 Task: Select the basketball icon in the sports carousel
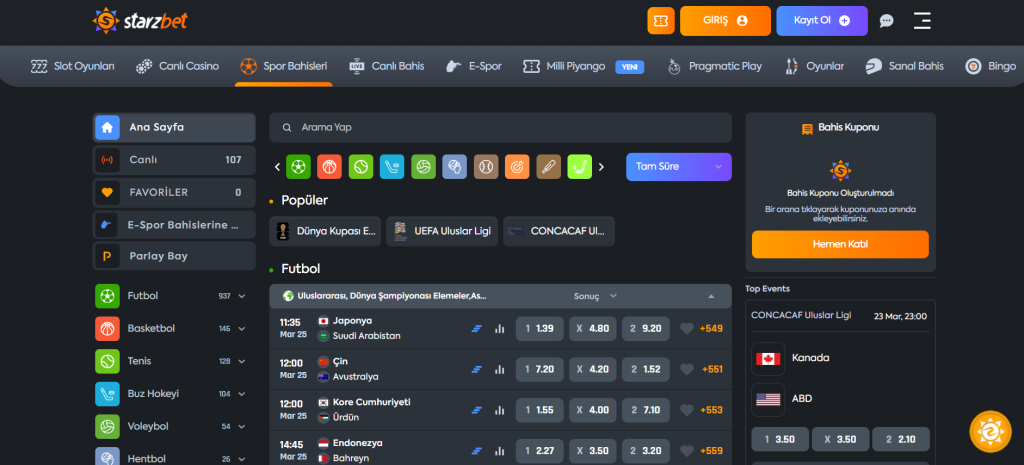click(330, 167)
